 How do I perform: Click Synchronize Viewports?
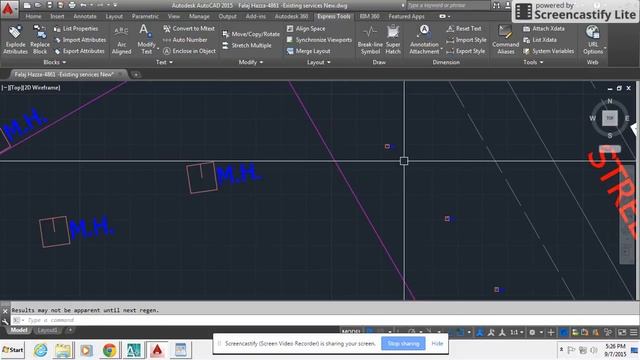319,40
